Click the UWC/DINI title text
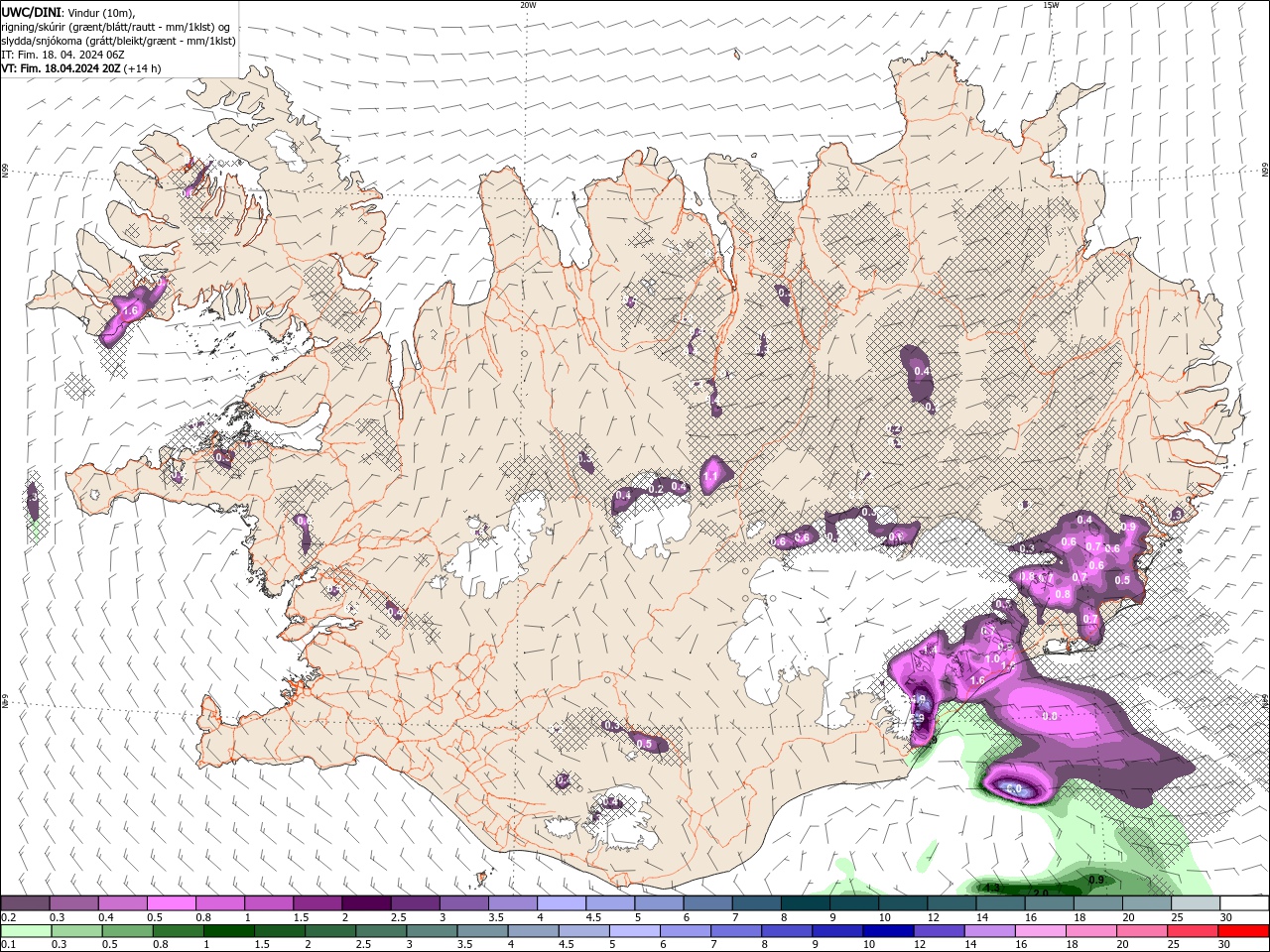 tap(30, 12)
